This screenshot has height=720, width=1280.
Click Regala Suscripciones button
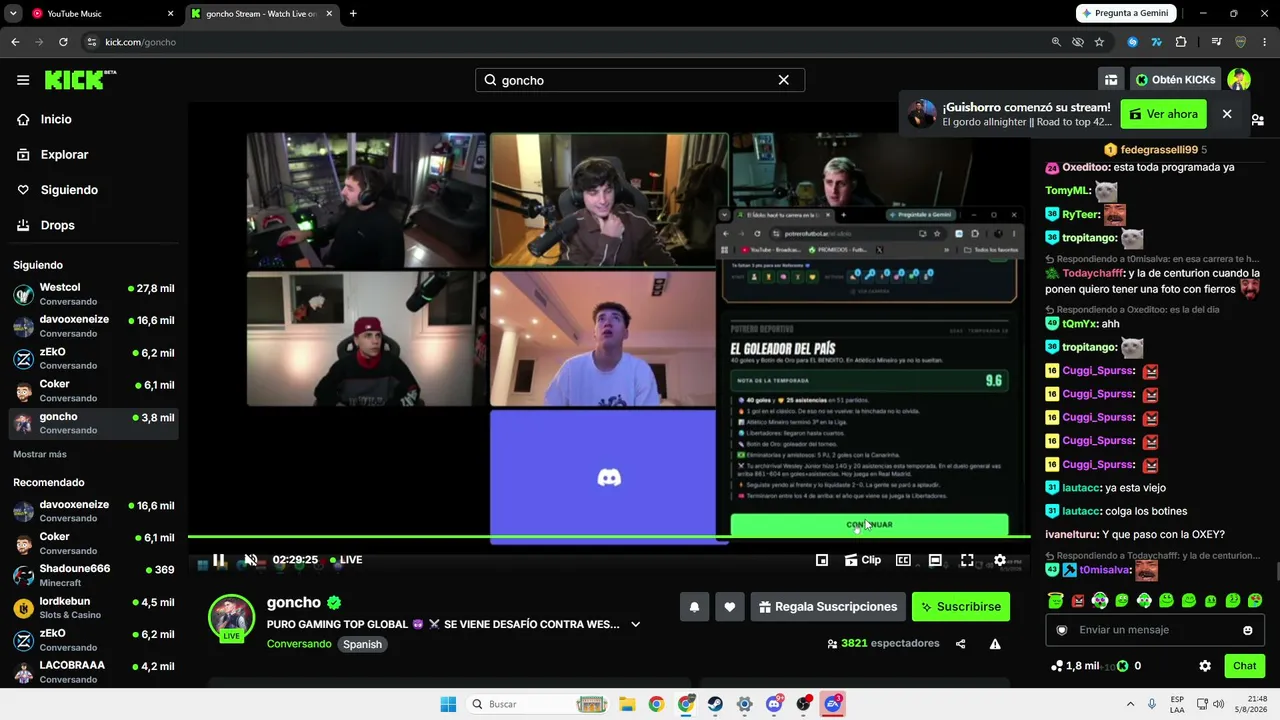[828, 607]
